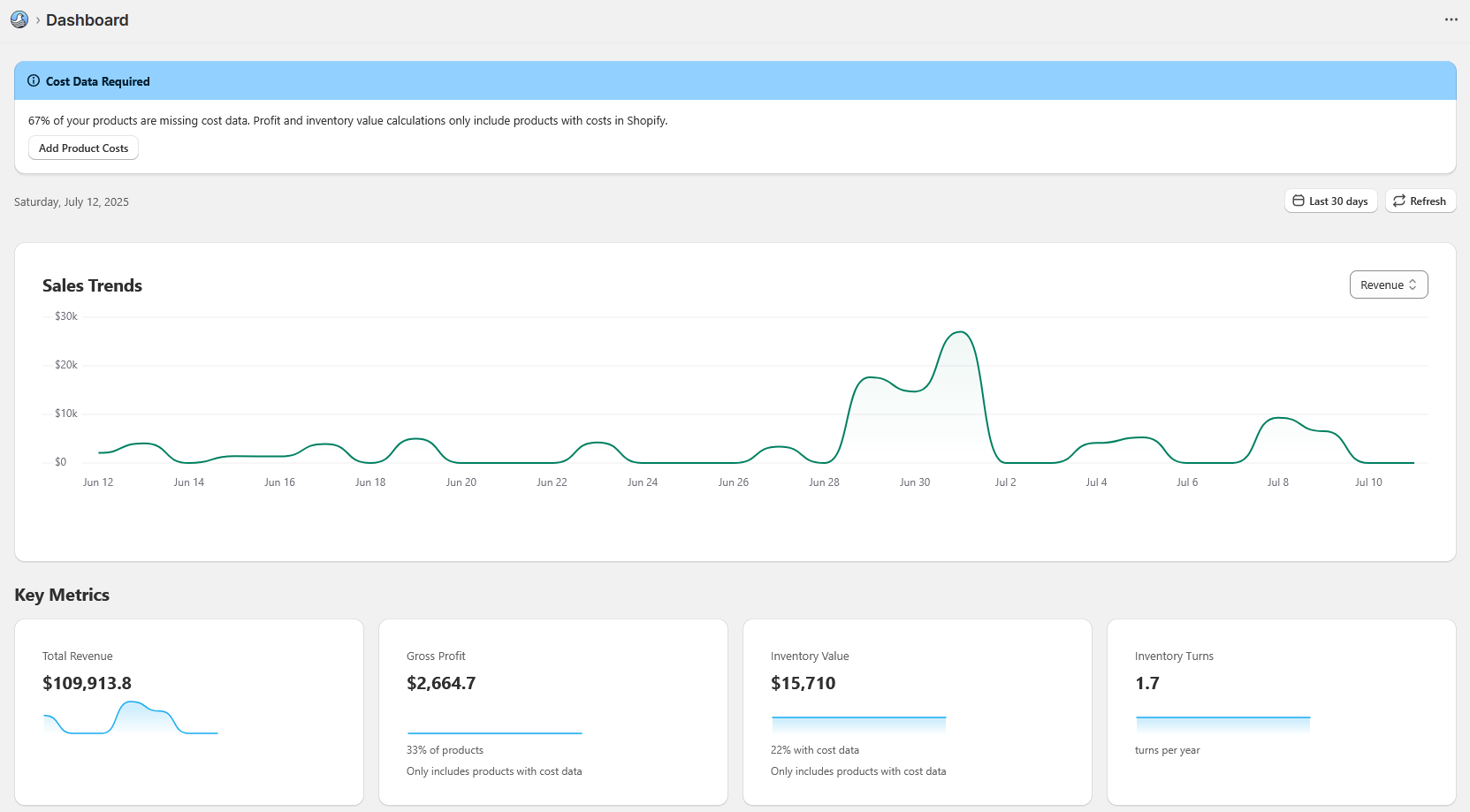Click the Cost Data Required banner heading
Image resolution: width=1470 pixels, height=812 pixels.
coord(98,81)
